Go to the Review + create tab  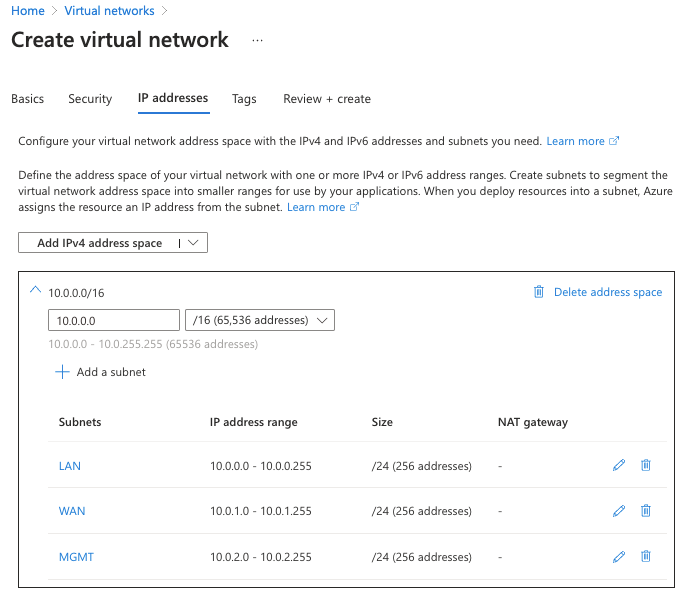[327, 99]
